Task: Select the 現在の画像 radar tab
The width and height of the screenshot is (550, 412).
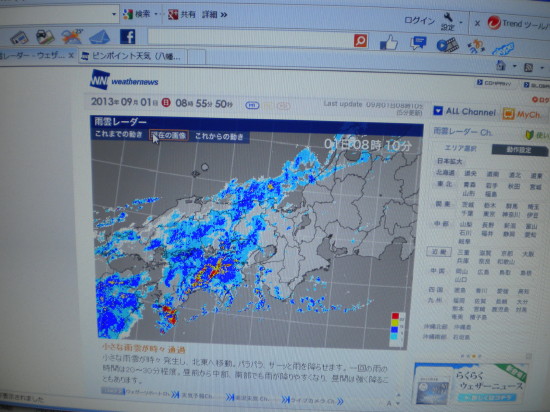Action: click(x=169, y=135)
